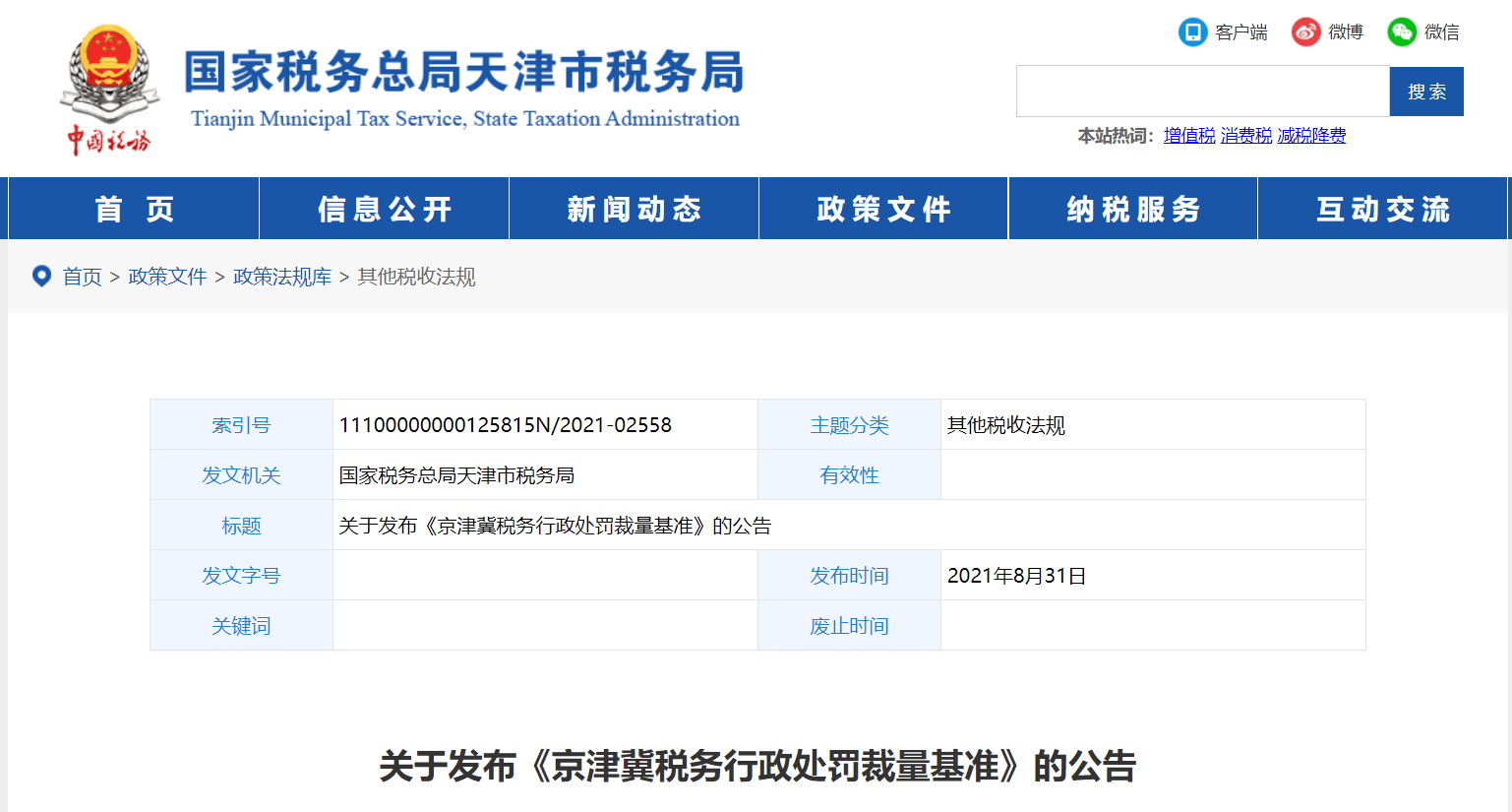The height and width of the screenshot is (812, 1512).
Task: Open the 互动交流 menu item
Action: point(1383,209)
